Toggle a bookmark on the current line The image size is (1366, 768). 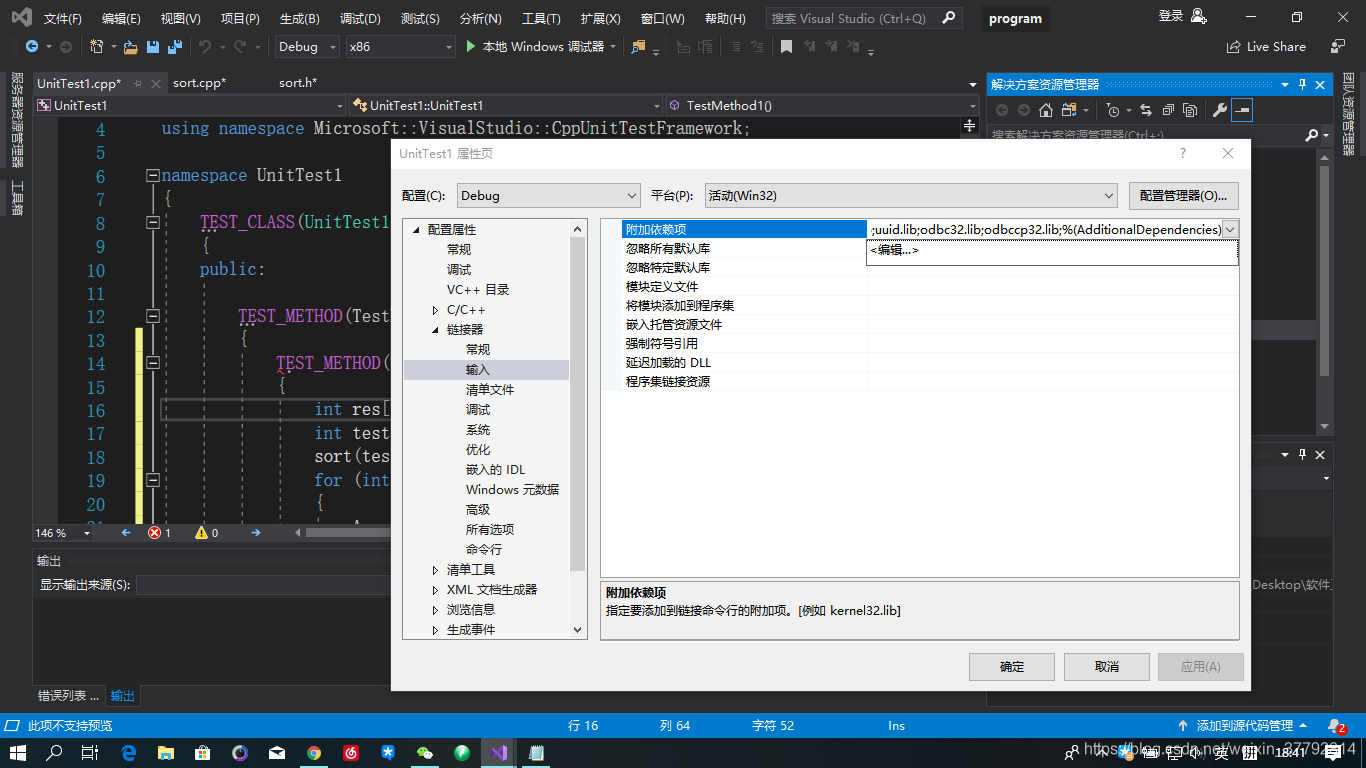tap(787, 46)
